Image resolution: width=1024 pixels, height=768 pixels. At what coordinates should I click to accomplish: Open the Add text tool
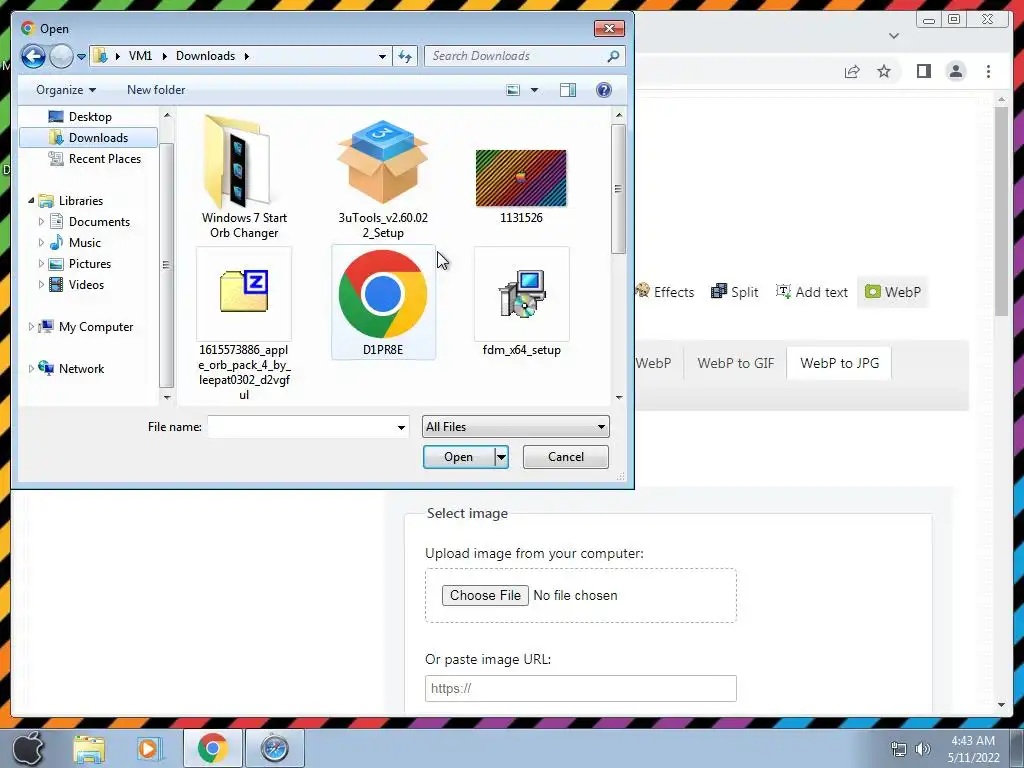[x=812, y=292]
